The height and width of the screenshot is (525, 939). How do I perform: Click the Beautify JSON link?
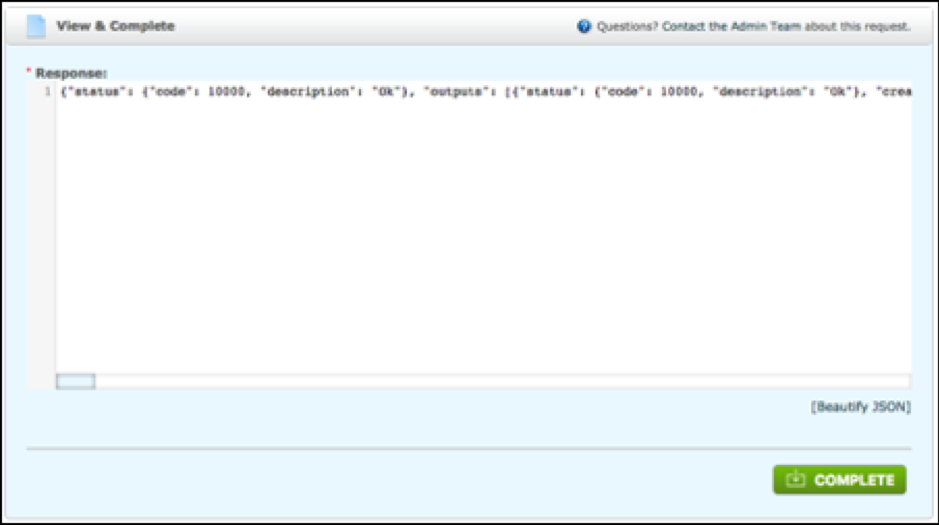click(x=861, y=407)
